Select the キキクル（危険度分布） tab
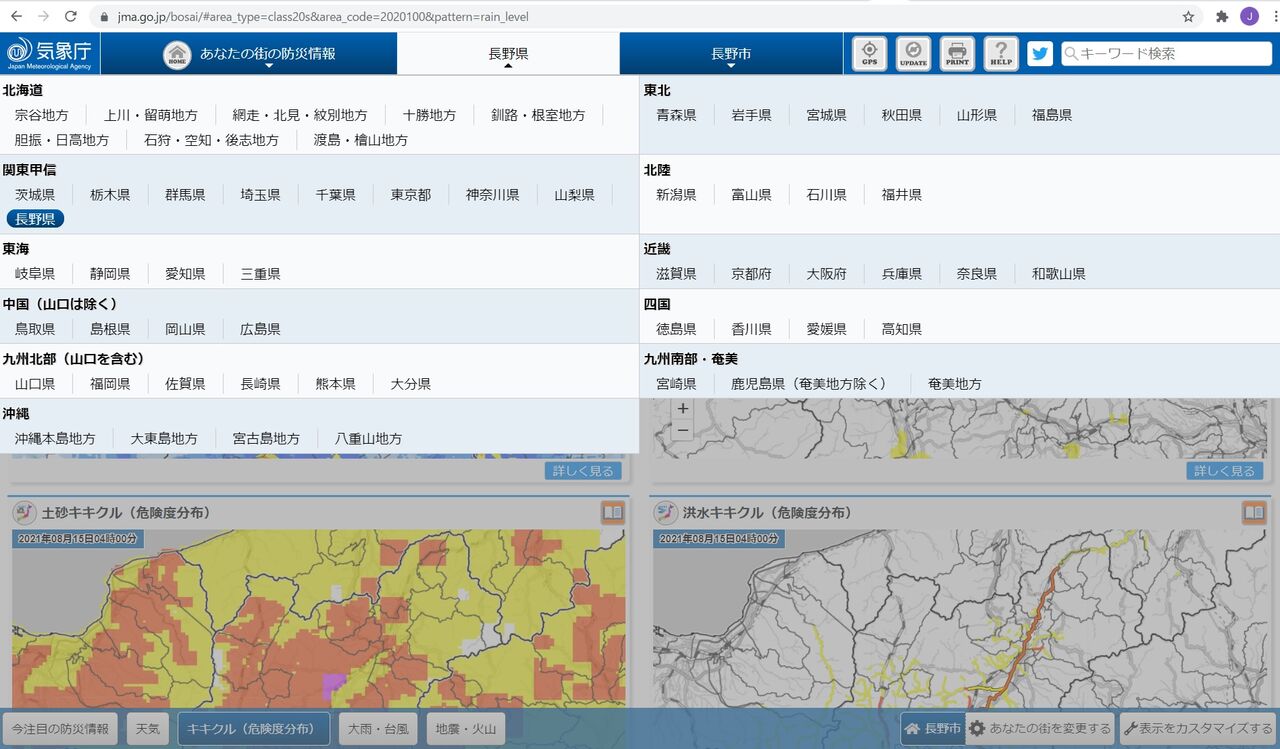Screen dimensions: 1280x749 [254, 729]
